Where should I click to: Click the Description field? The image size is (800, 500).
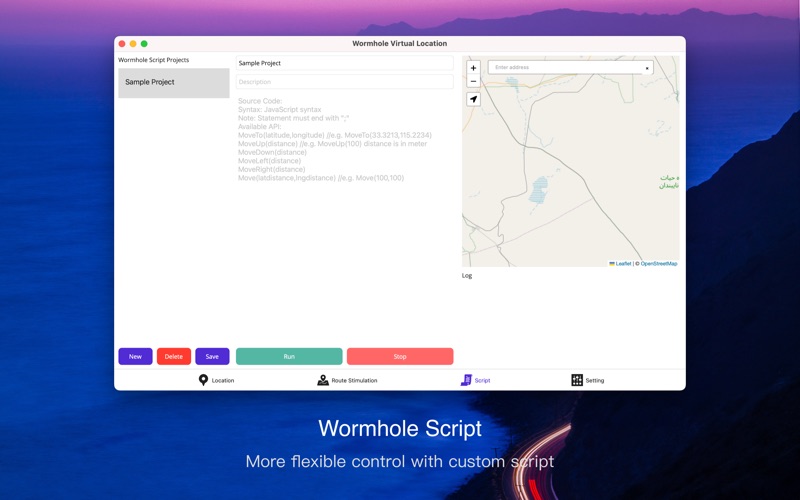click(344, 82)
